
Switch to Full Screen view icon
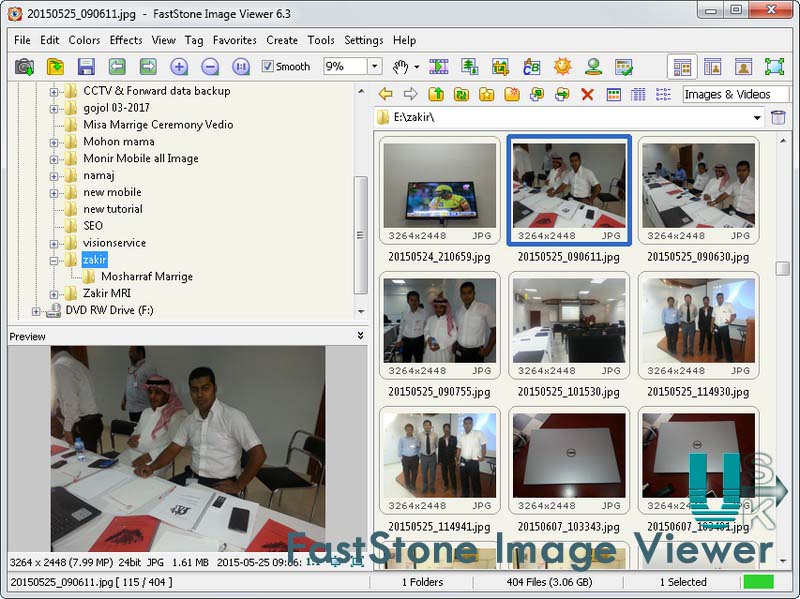coord(776,66)
